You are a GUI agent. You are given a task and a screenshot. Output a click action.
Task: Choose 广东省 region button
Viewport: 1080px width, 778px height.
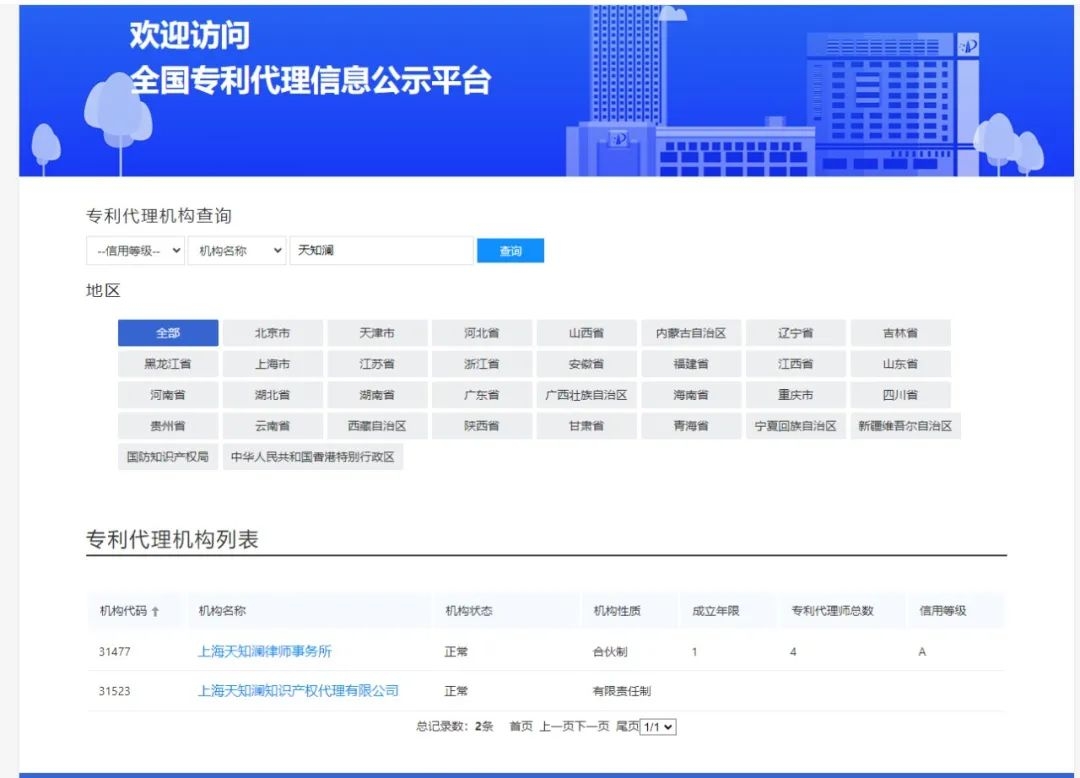(482, 395)
